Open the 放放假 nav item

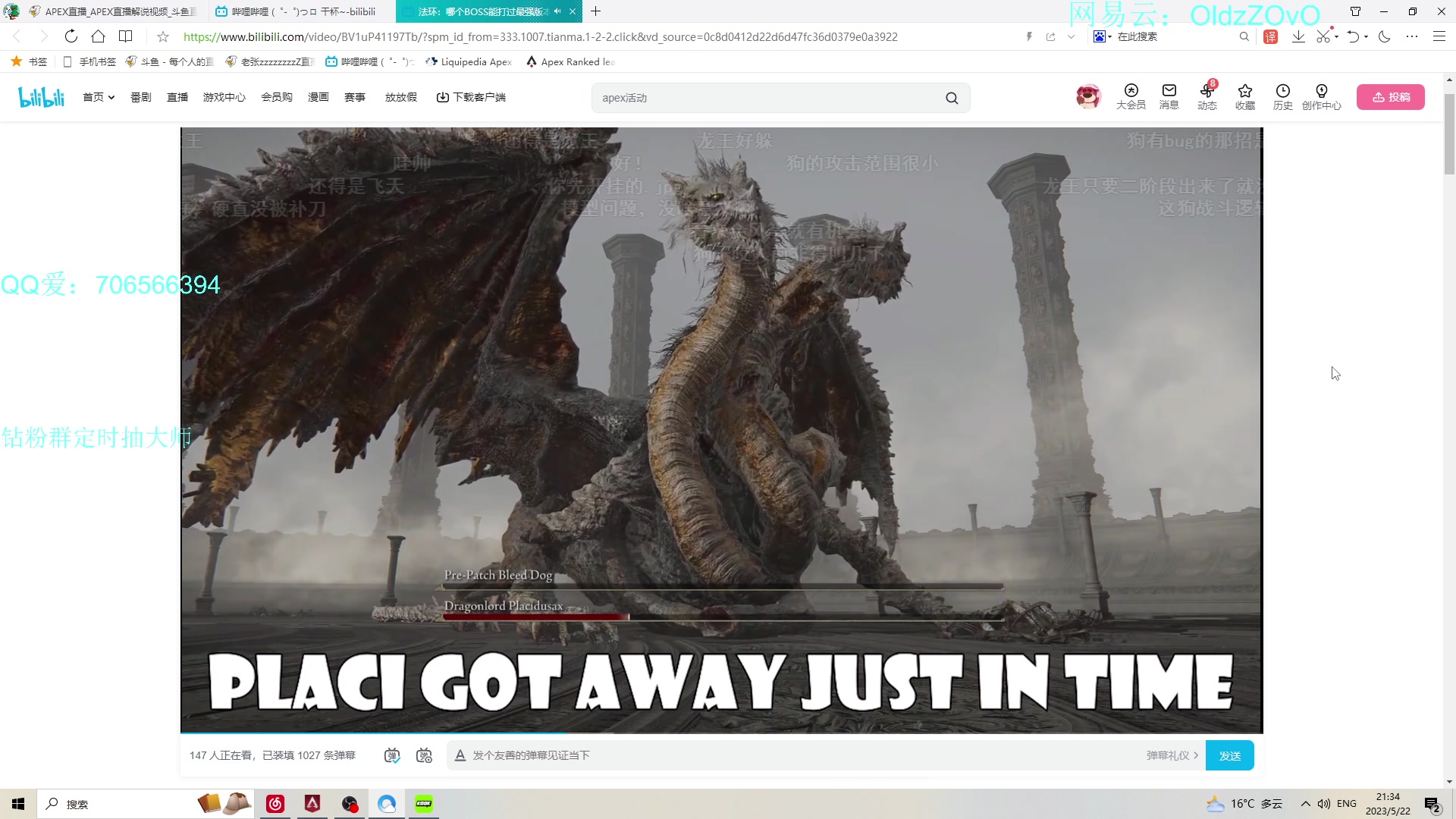pos(401,97)
